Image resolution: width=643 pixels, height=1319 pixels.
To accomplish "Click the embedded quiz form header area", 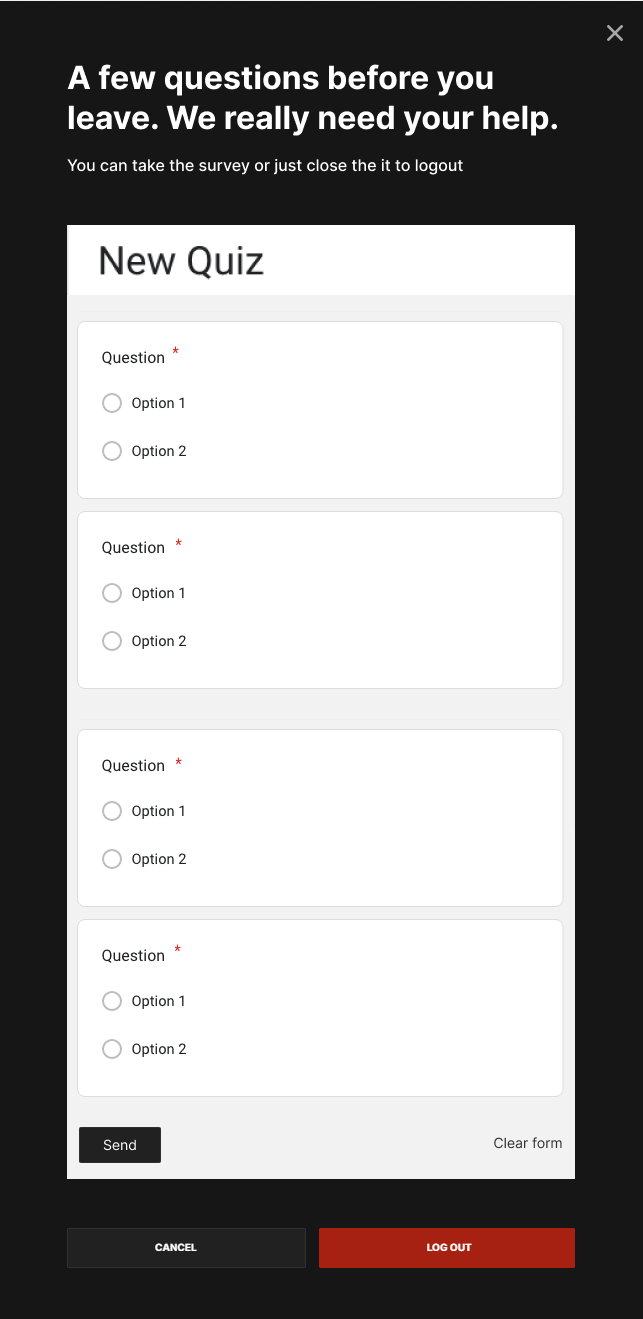I will click(x=320, y=259).
